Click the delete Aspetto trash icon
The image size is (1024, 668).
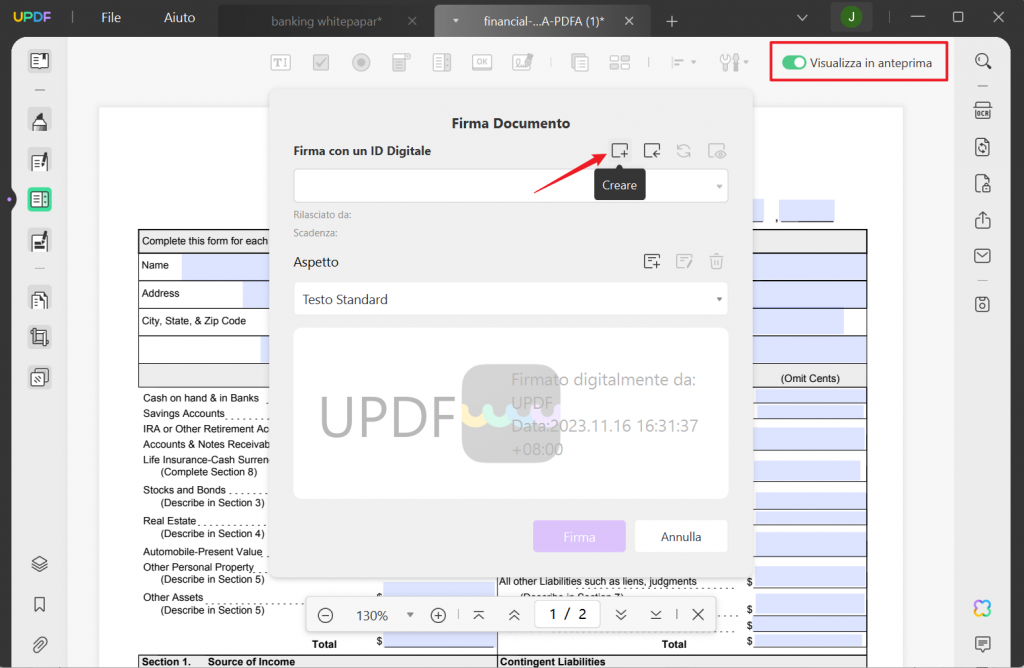(x=716, y=261)
